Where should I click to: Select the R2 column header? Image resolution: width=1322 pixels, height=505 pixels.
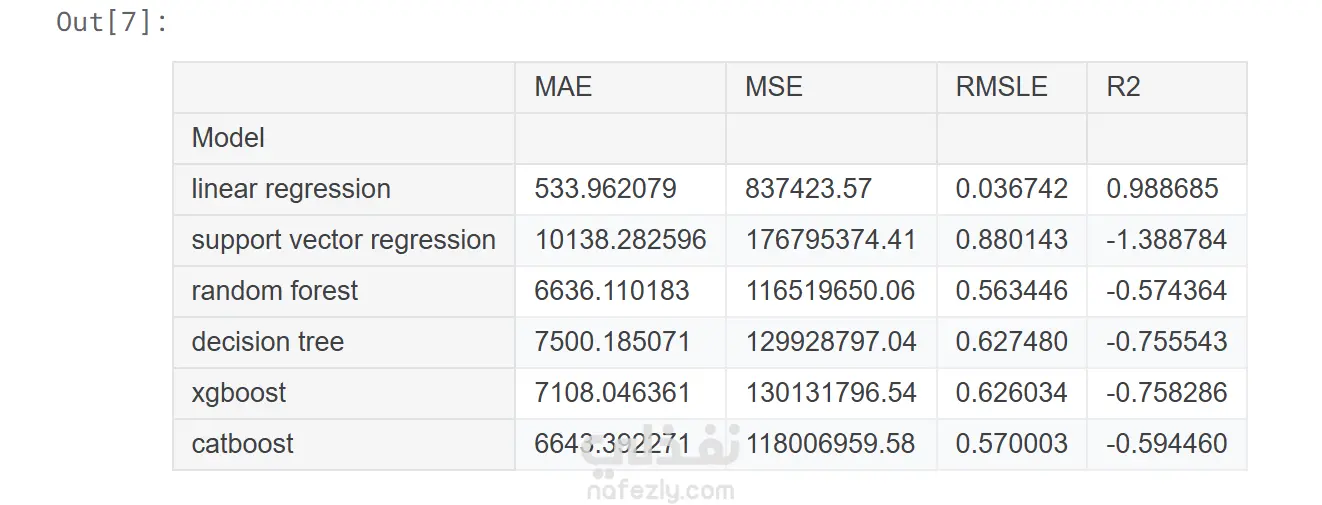coord(1123,87)
